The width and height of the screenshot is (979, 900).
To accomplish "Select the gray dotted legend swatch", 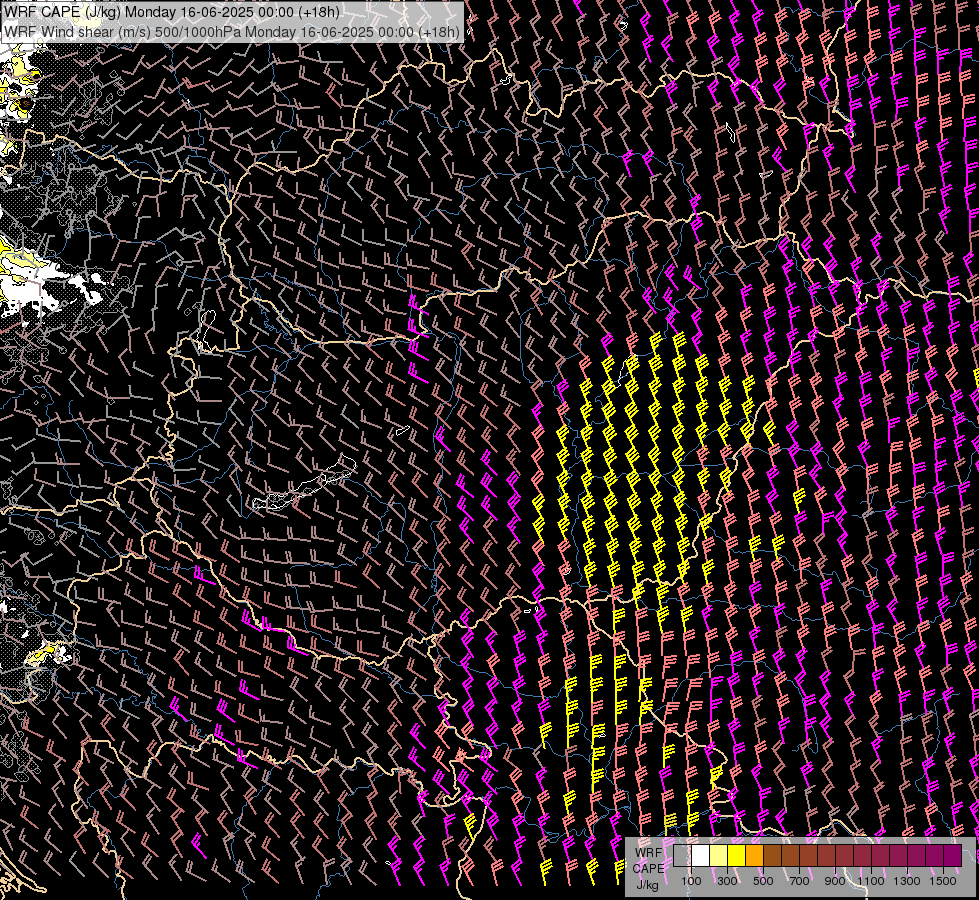I will click(x=682, y=855).
